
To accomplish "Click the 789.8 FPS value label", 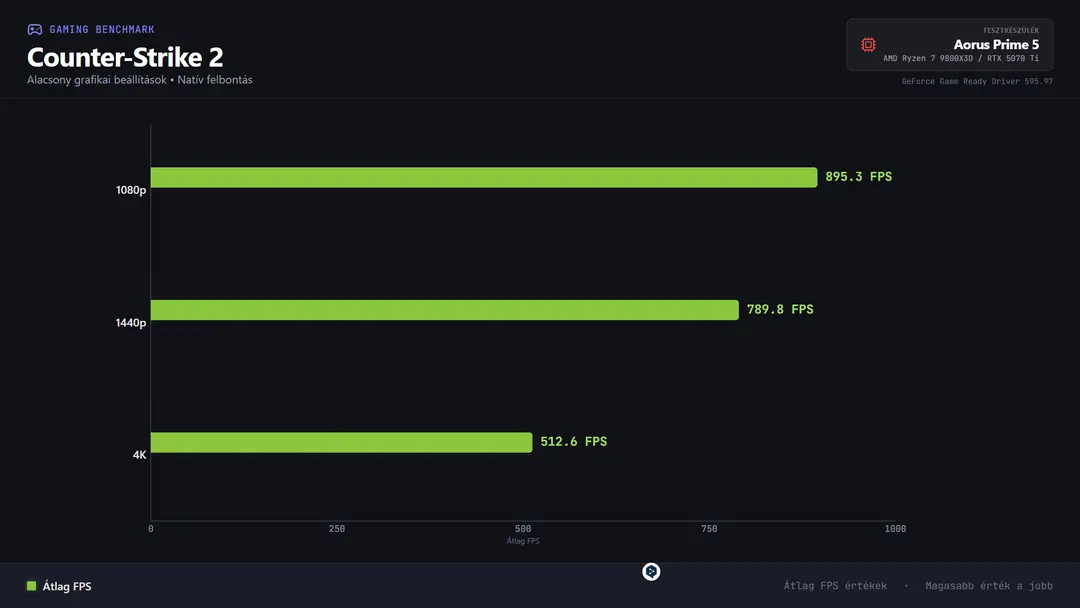I will (780, 310).
